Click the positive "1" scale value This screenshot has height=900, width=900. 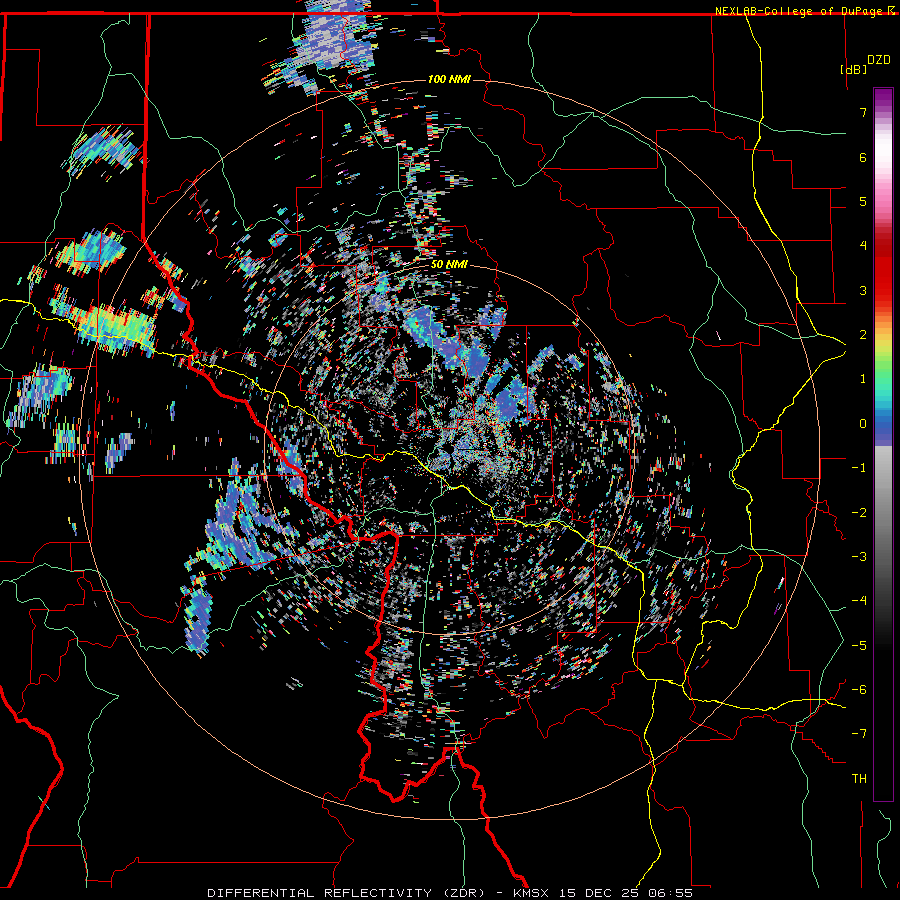(x=863, y=379)
